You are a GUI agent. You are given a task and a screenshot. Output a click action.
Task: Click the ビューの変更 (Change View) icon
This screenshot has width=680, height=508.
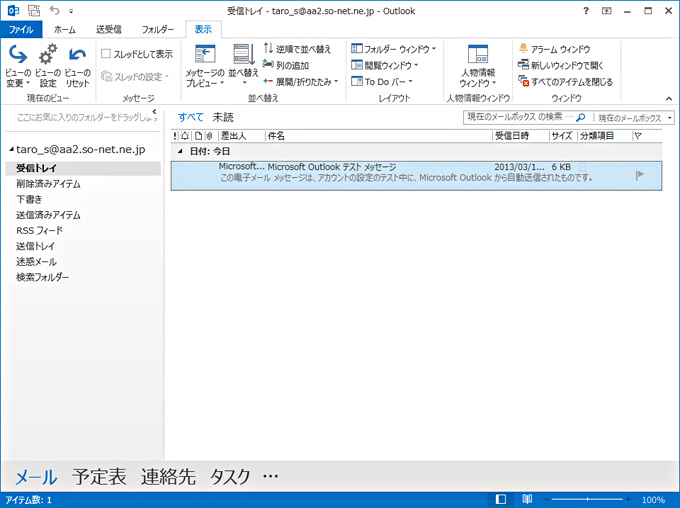tap(17, 56)
